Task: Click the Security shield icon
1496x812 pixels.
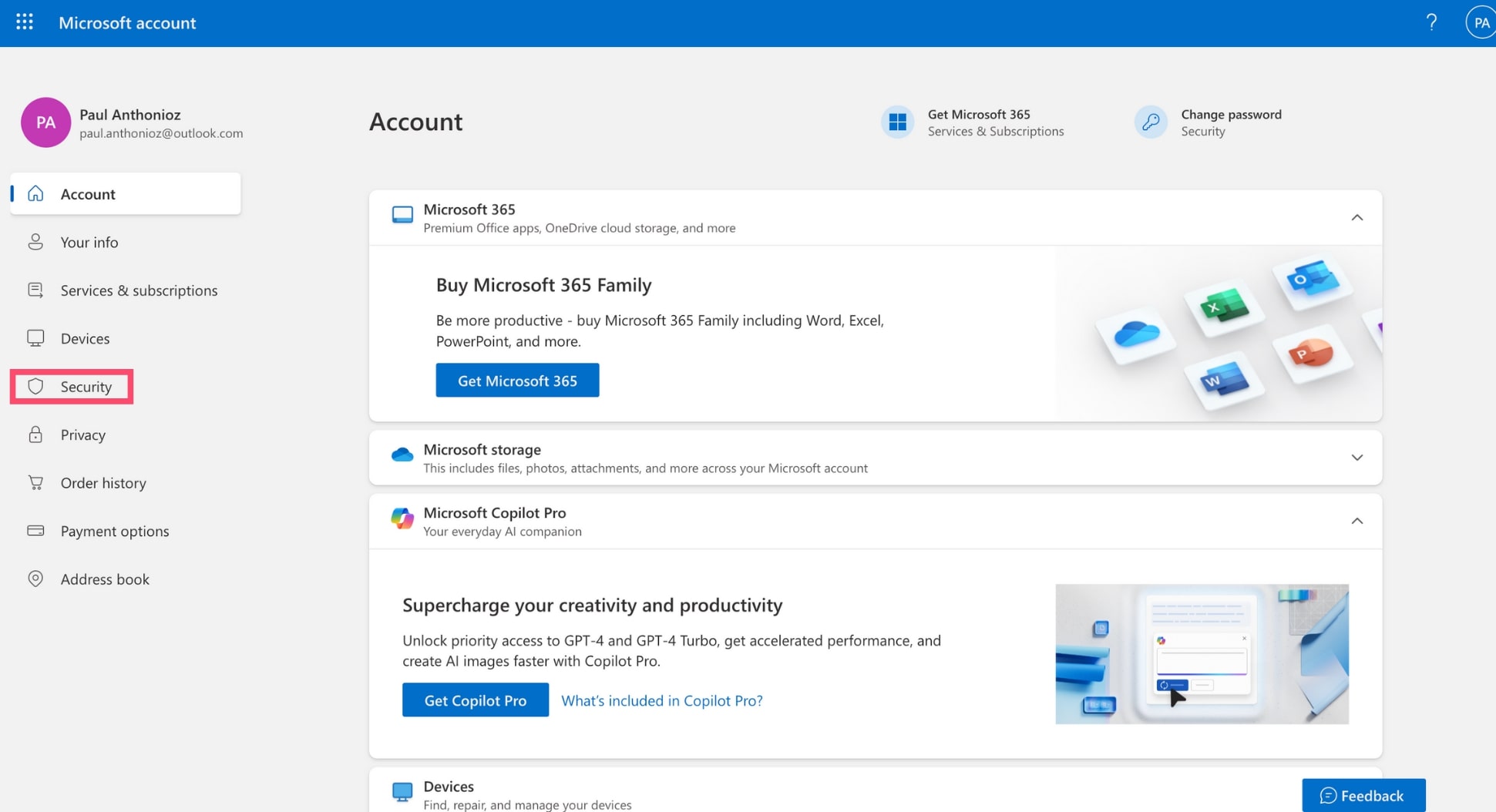Action: coord(35,386)
